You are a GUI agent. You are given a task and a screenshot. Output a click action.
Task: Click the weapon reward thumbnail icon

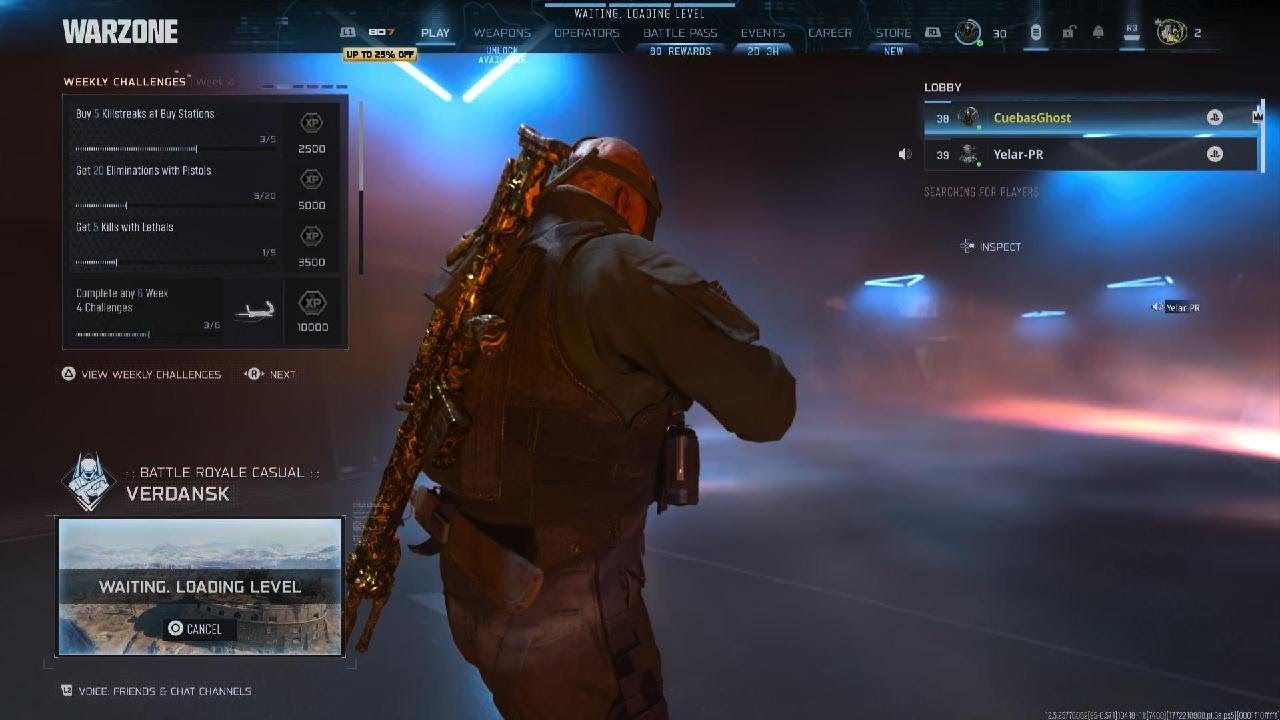[x=253, y=313]
